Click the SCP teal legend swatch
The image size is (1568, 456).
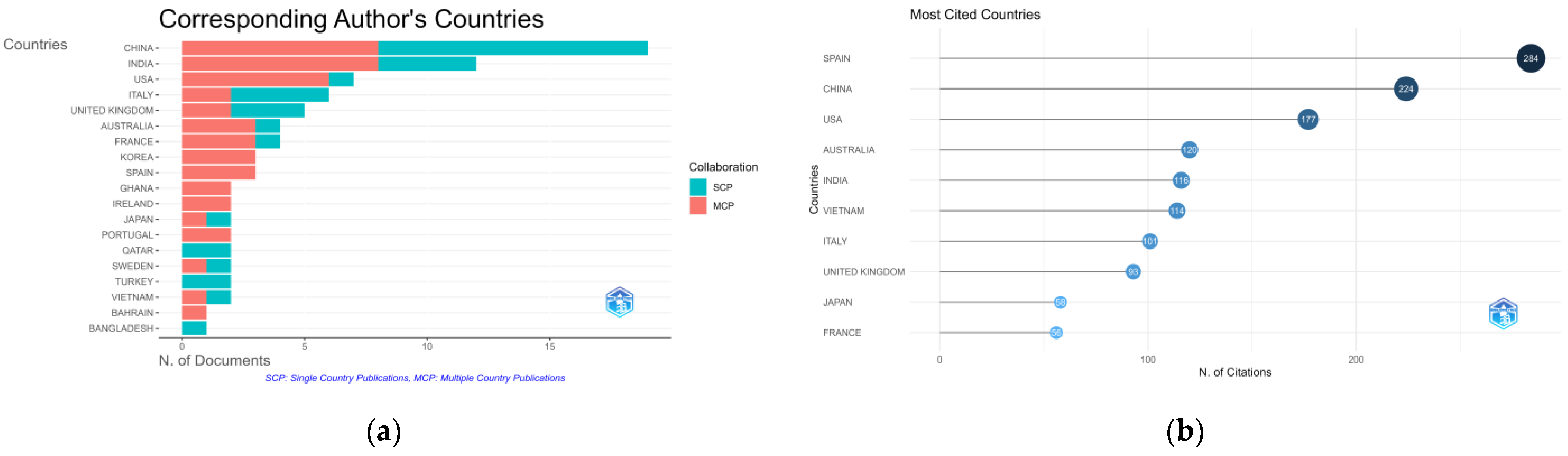698,187
